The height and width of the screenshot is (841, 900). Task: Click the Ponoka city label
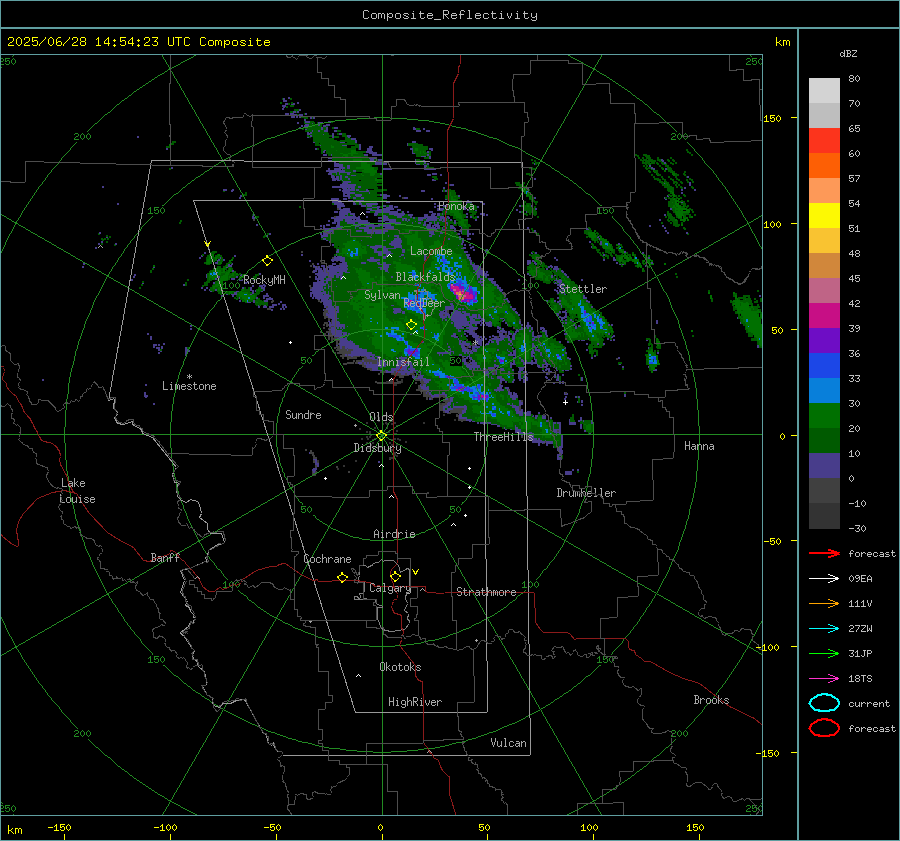(x=456, y=206)
